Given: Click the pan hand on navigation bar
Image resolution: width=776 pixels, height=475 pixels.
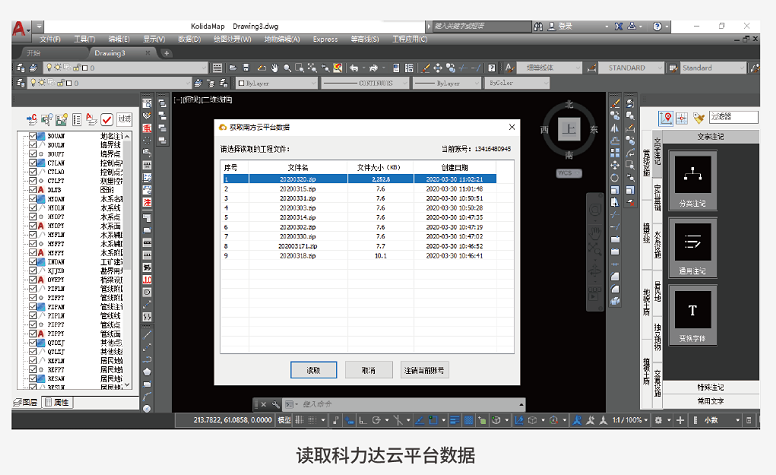Looking at the screenshot, I should click(595, 233).
